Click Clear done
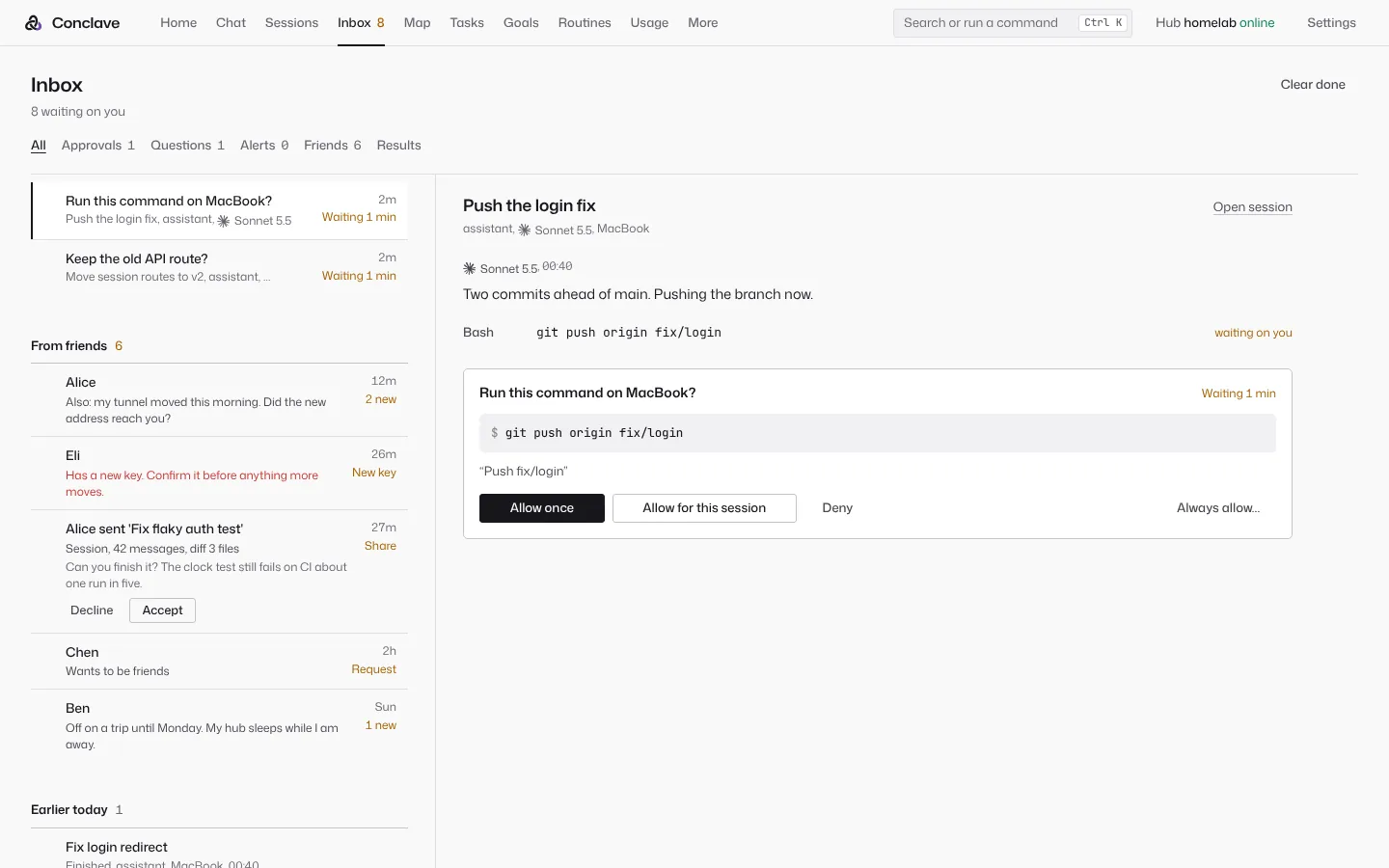The image size is (1389, 868). click(1313, 85)
